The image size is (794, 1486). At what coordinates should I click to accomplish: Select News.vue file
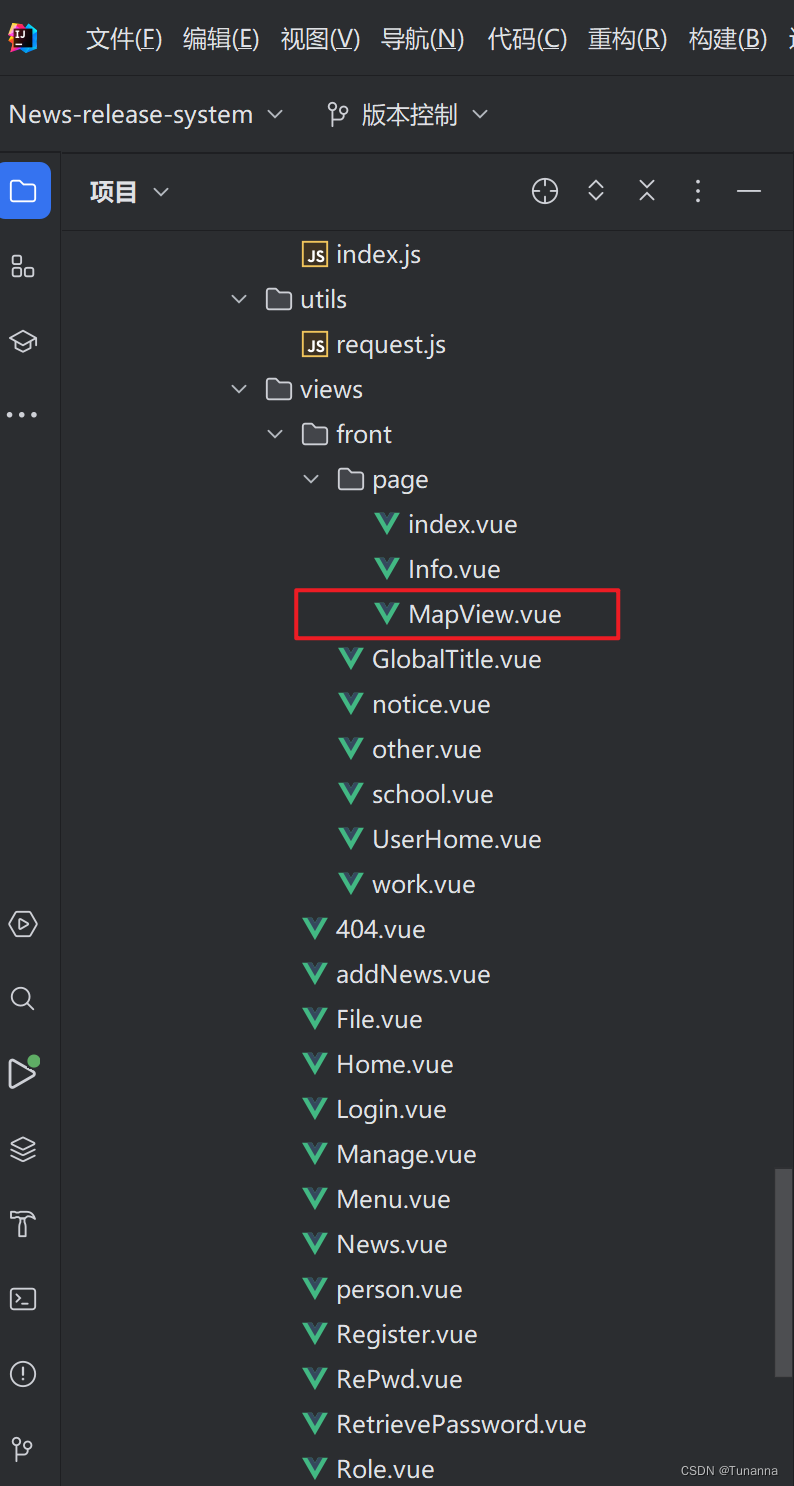point(391,1244)
